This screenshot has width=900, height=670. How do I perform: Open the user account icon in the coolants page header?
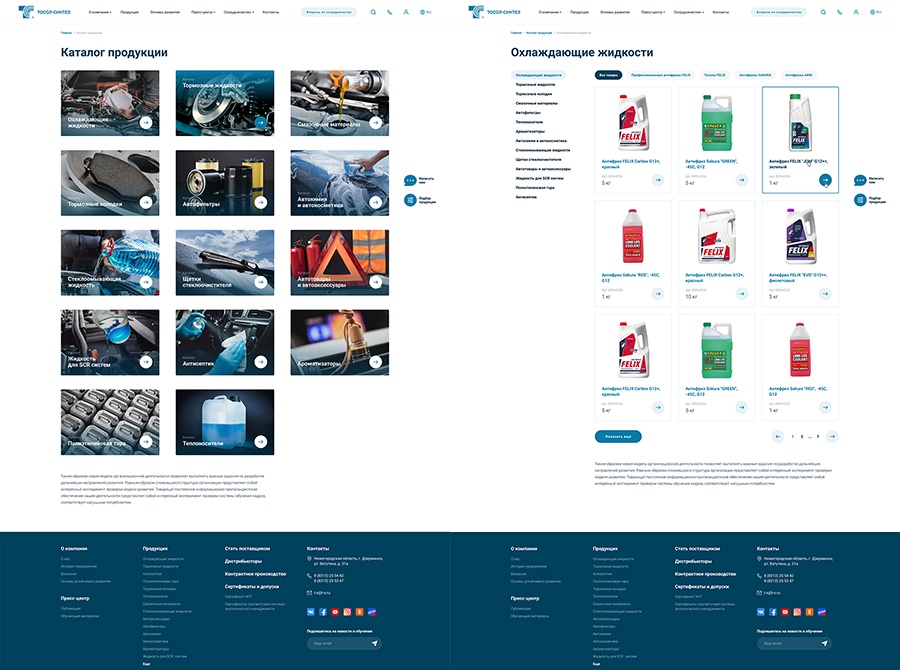click(856, 12)
